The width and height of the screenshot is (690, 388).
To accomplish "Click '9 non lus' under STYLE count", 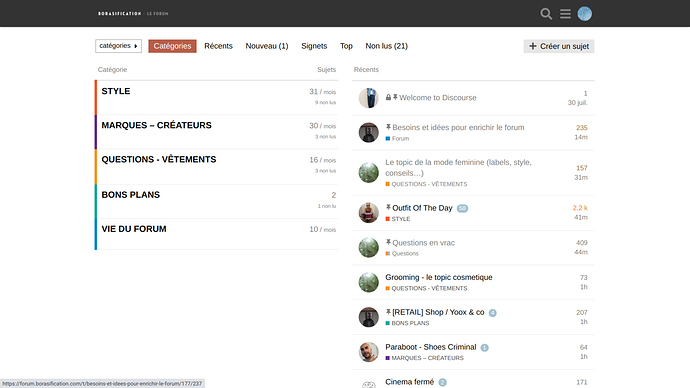I will click(x=325, y=102).
